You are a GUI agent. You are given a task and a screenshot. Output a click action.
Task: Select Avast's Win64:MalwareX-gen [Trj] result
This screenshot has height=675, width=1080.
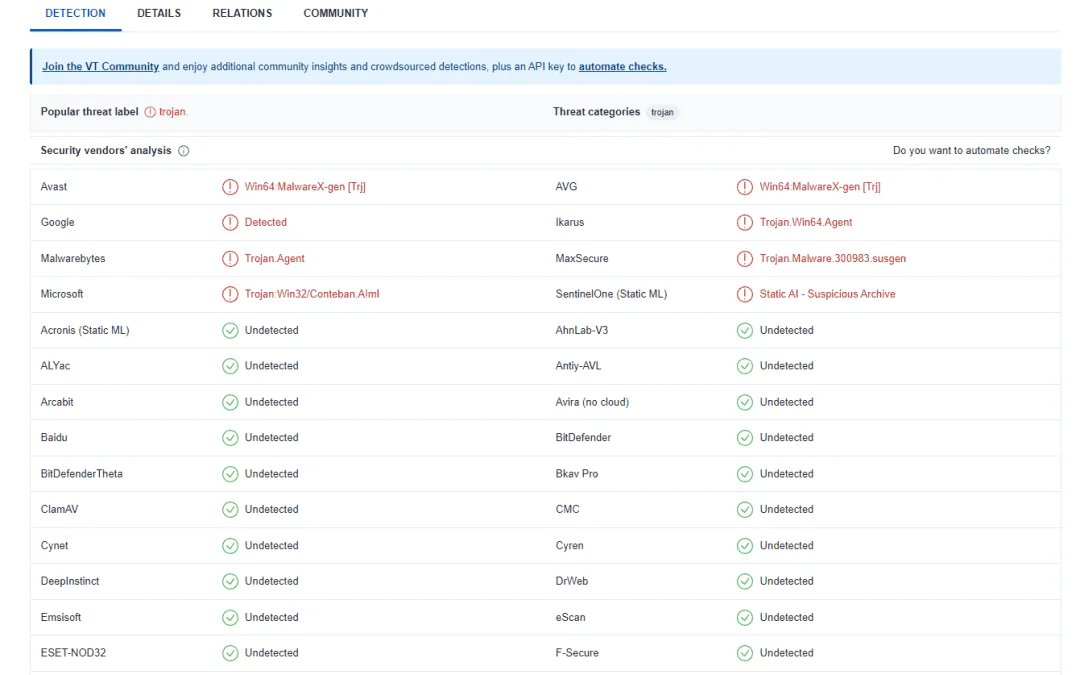(305, 187)
